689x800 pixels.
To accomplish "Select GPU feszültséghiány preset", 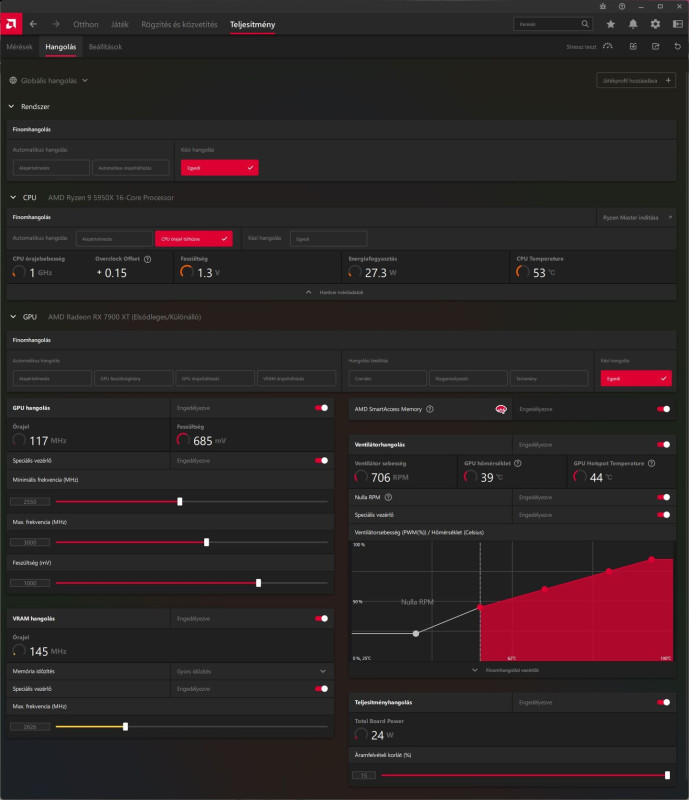I will point(133,379).
